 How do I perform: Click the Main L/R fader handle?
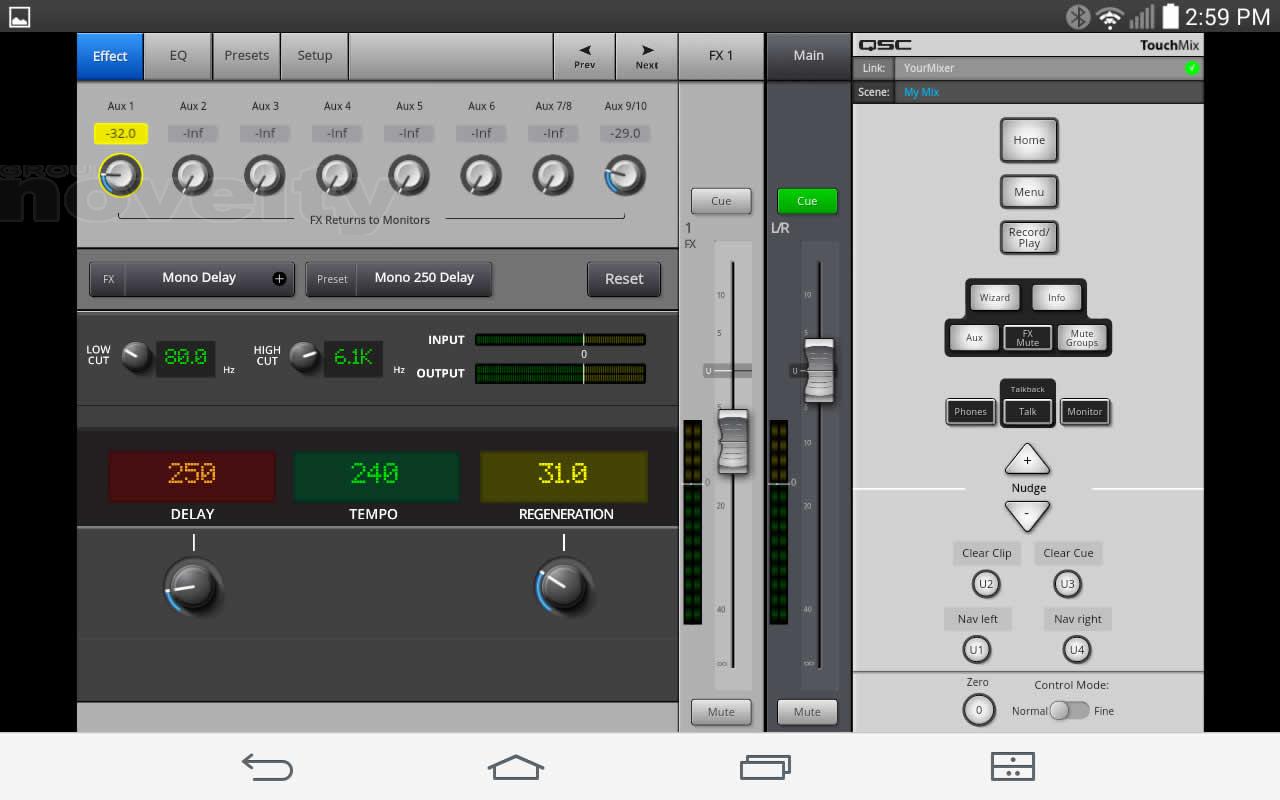(x=819, y=371)
